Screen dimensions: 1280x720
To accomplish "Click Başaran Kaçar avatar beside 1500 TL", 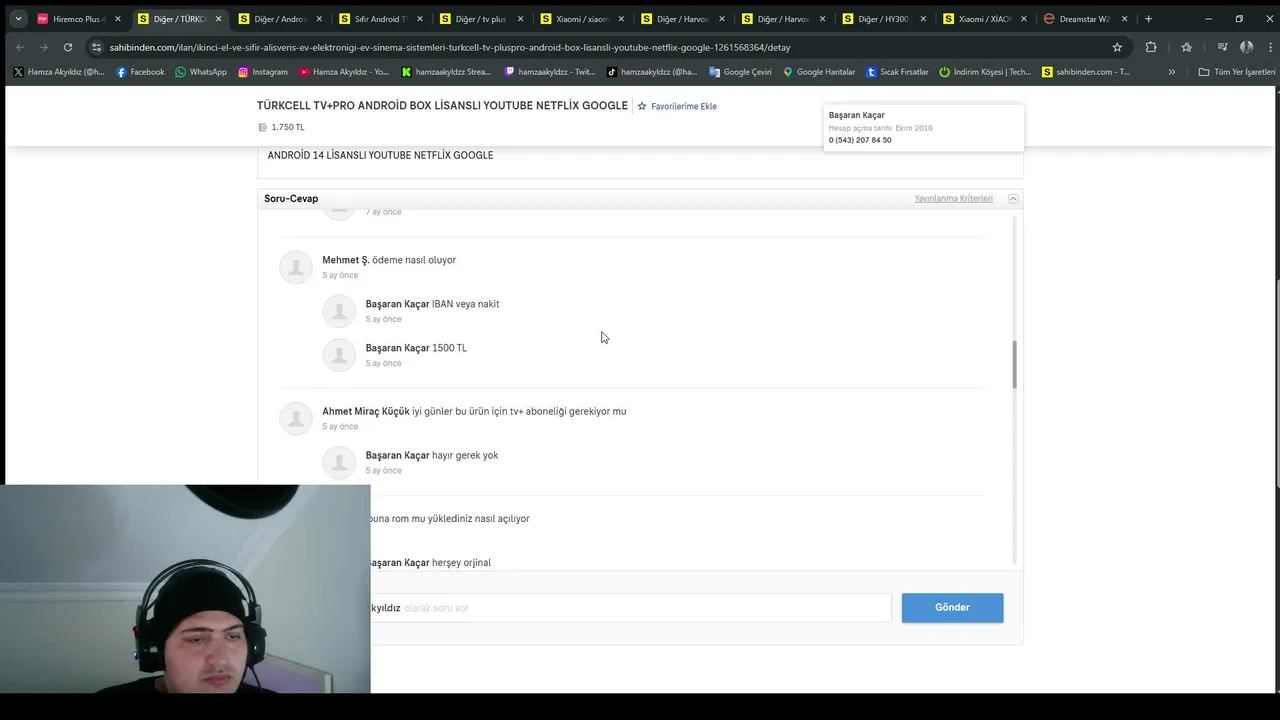I will coord(339,355).
